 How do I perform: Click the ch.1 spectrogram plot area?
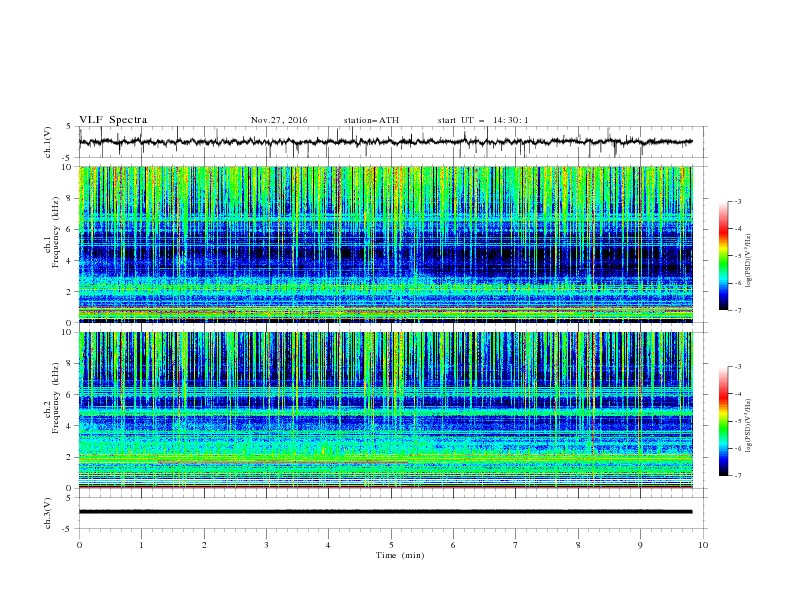(x=385, y=244)
